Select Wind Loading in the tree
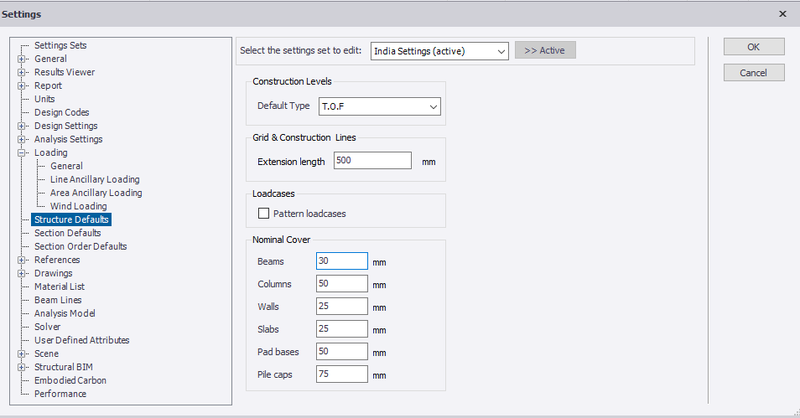The height and width of the screenshot is (418, 800). [x=79, y=206]
